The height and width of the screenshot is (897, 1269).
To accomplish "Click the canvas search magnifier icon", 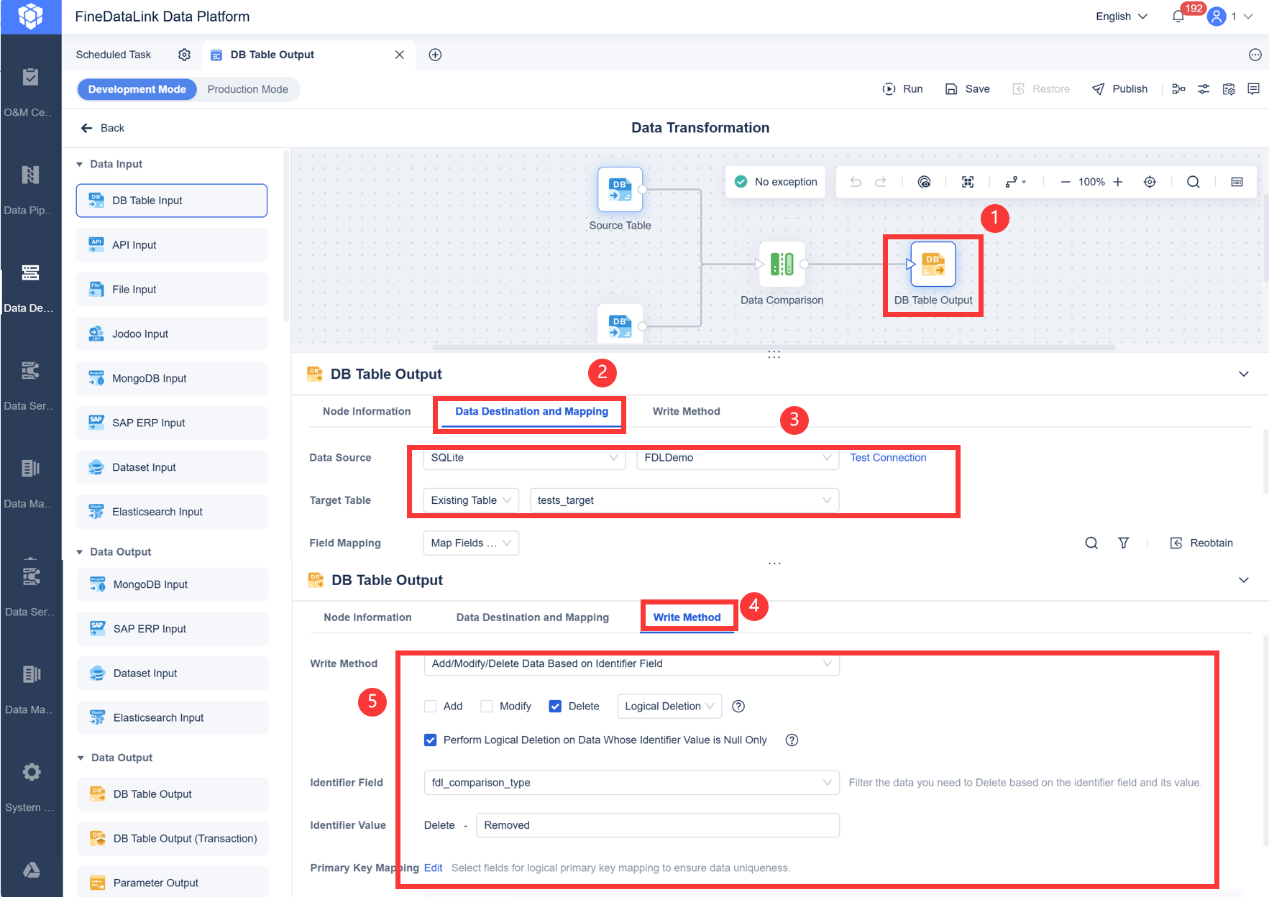I will [1193, 182].
